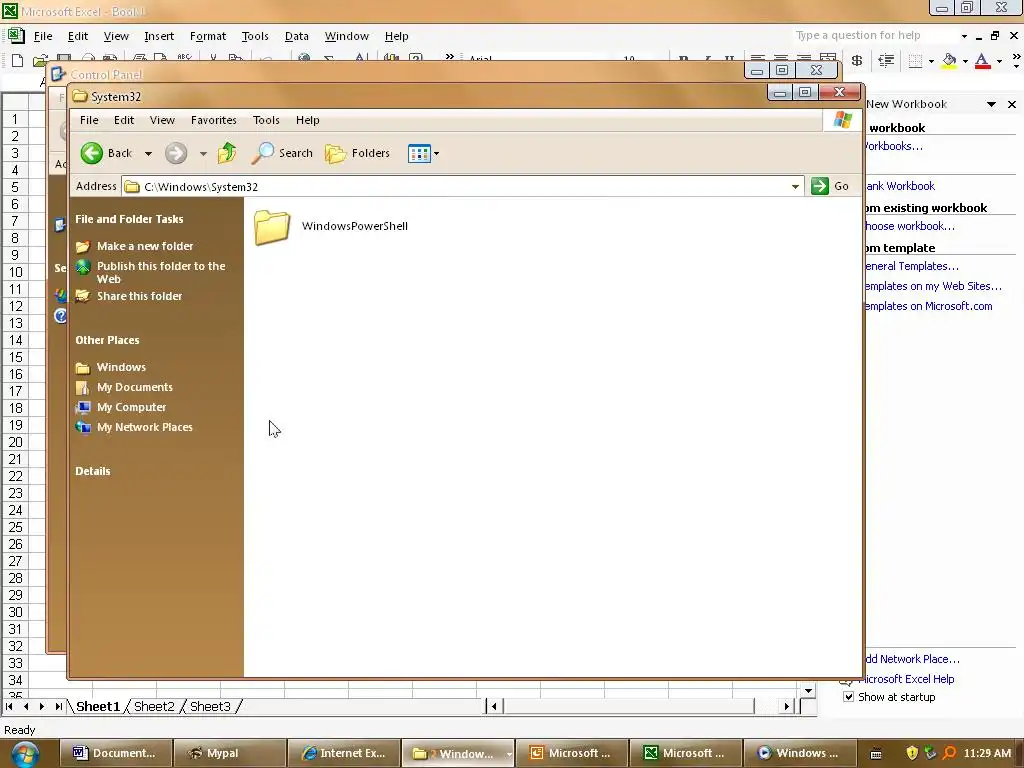Screen dimensions: 1024x768
Task: Open Search in the System32 window
Action: [282, 153]
